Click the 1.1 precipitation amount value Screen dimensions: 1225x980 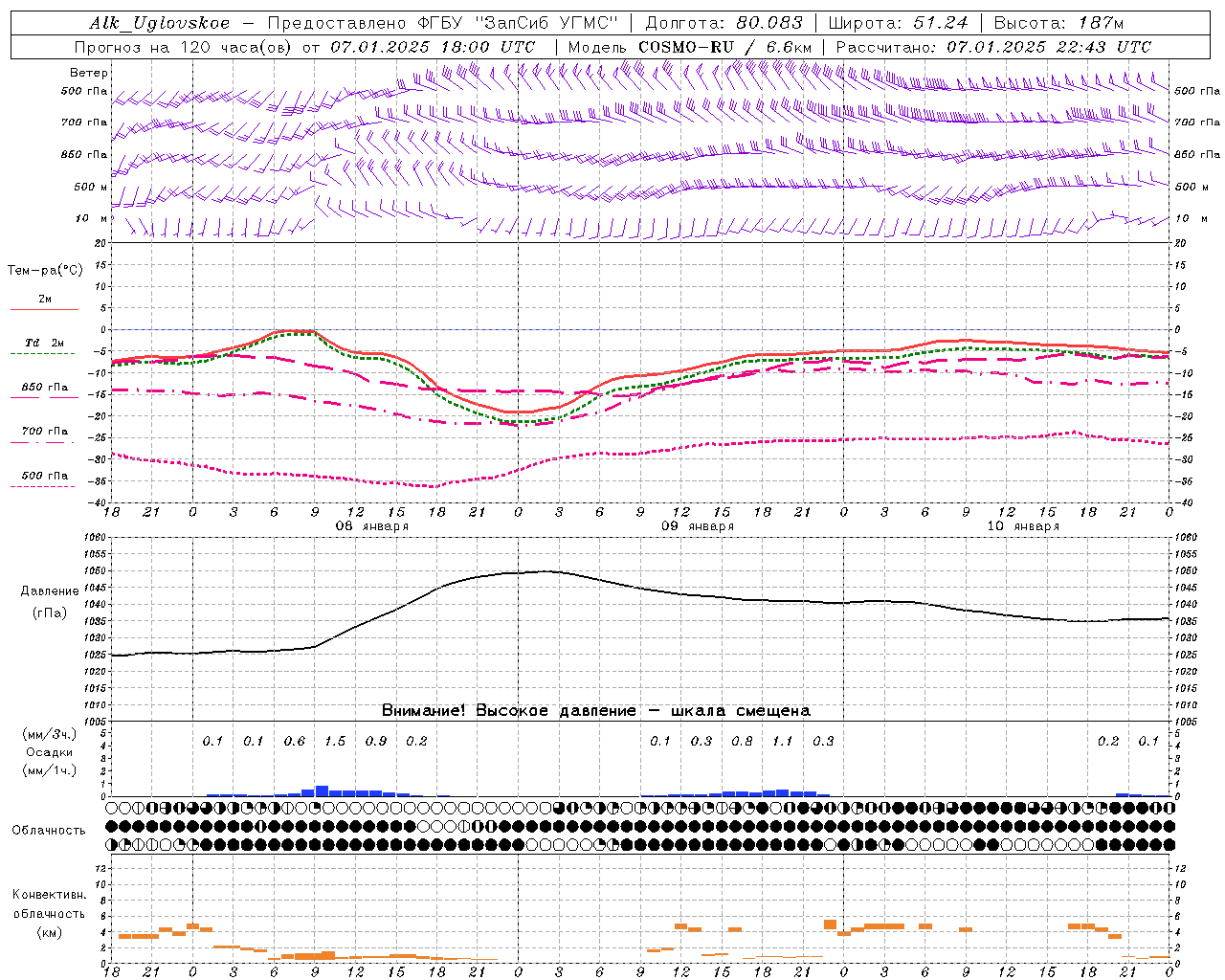pos(783,742)
